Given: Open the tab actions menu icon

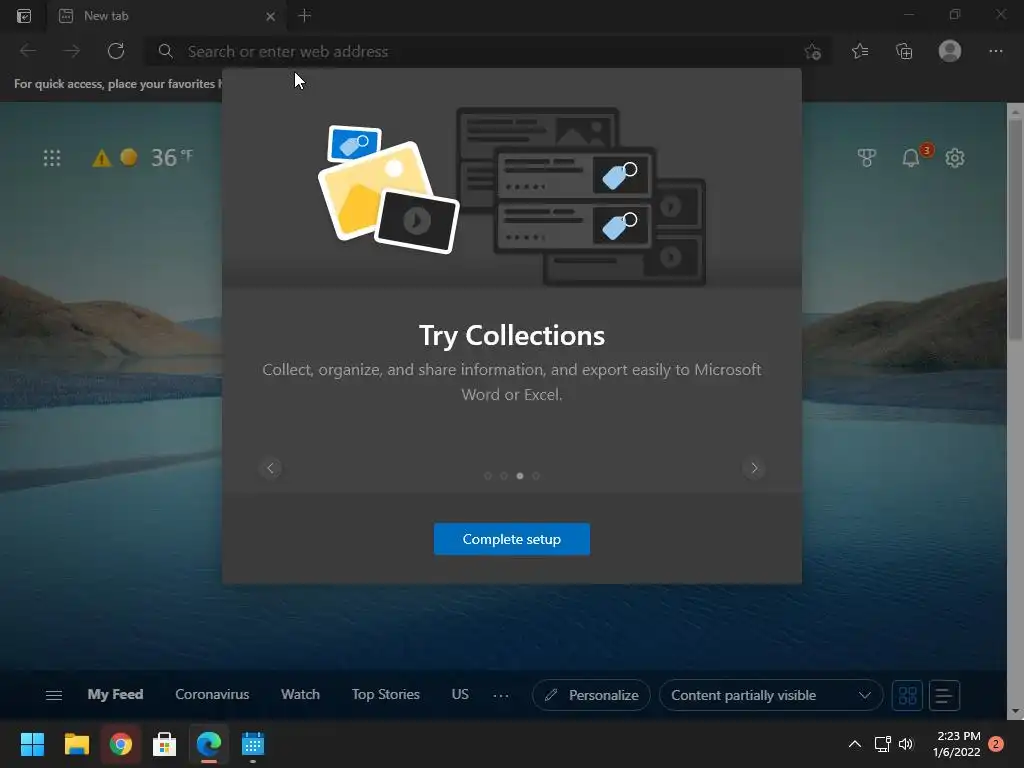Looking at the screenshot, I should [24, 16].
